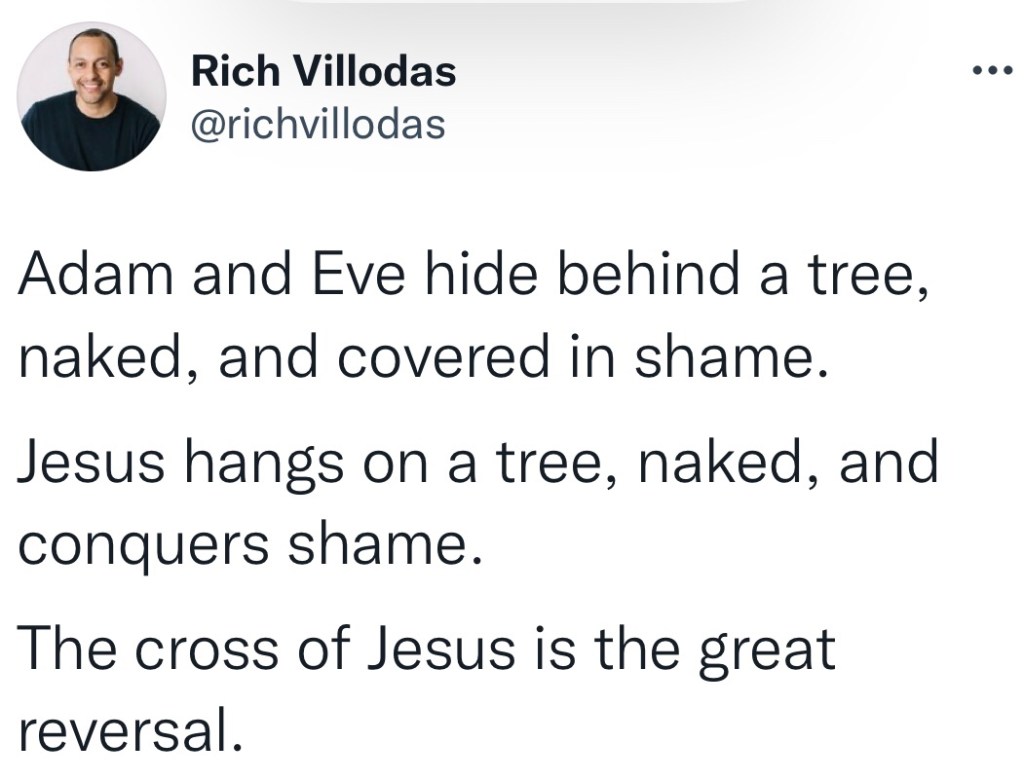Click the word 'Adam' in the tweet
Image resolution: width=1024 pixels, height=780 pixels.
[x=94, y=277]
